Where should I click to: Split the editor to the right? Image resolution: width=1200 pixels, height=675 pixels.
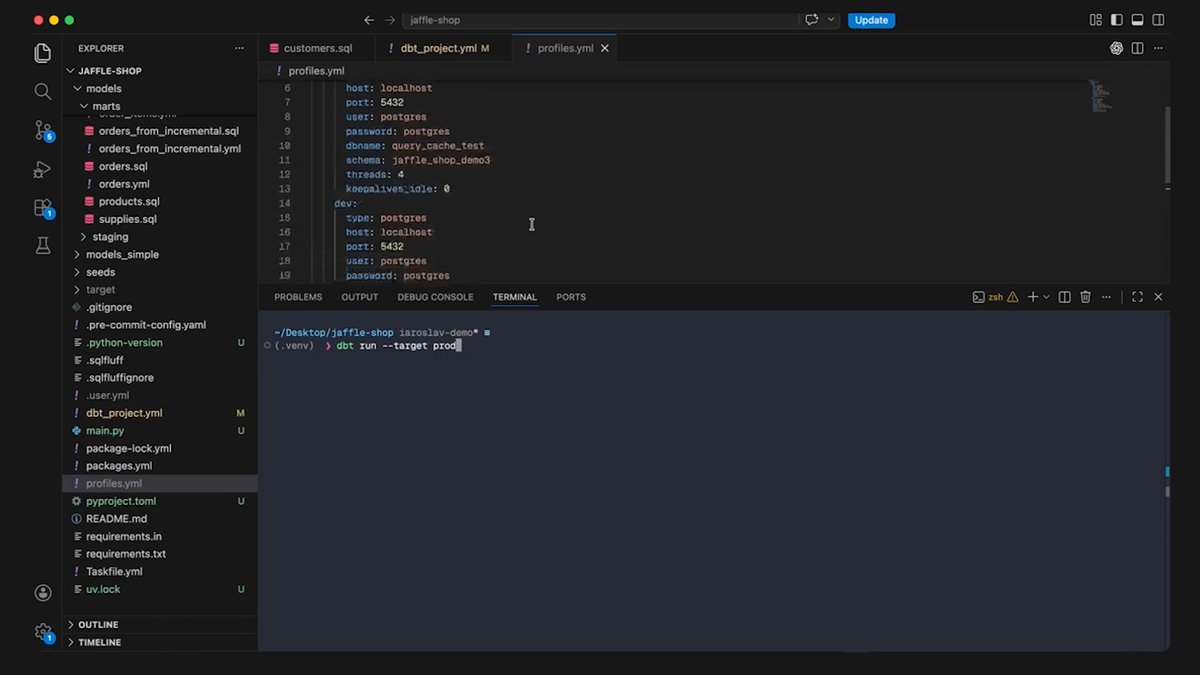[x=1139, y=48]
